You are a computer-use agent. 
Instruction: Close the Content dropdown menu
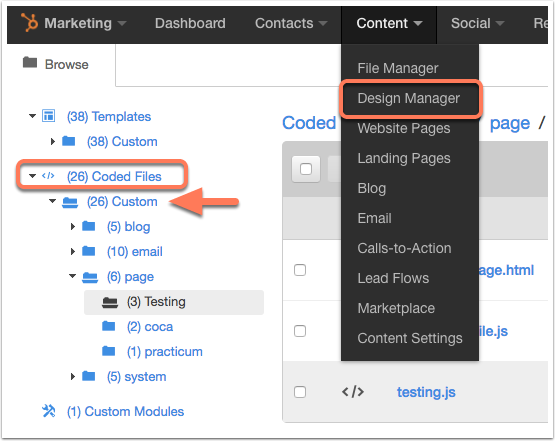[x=389, y=23]
